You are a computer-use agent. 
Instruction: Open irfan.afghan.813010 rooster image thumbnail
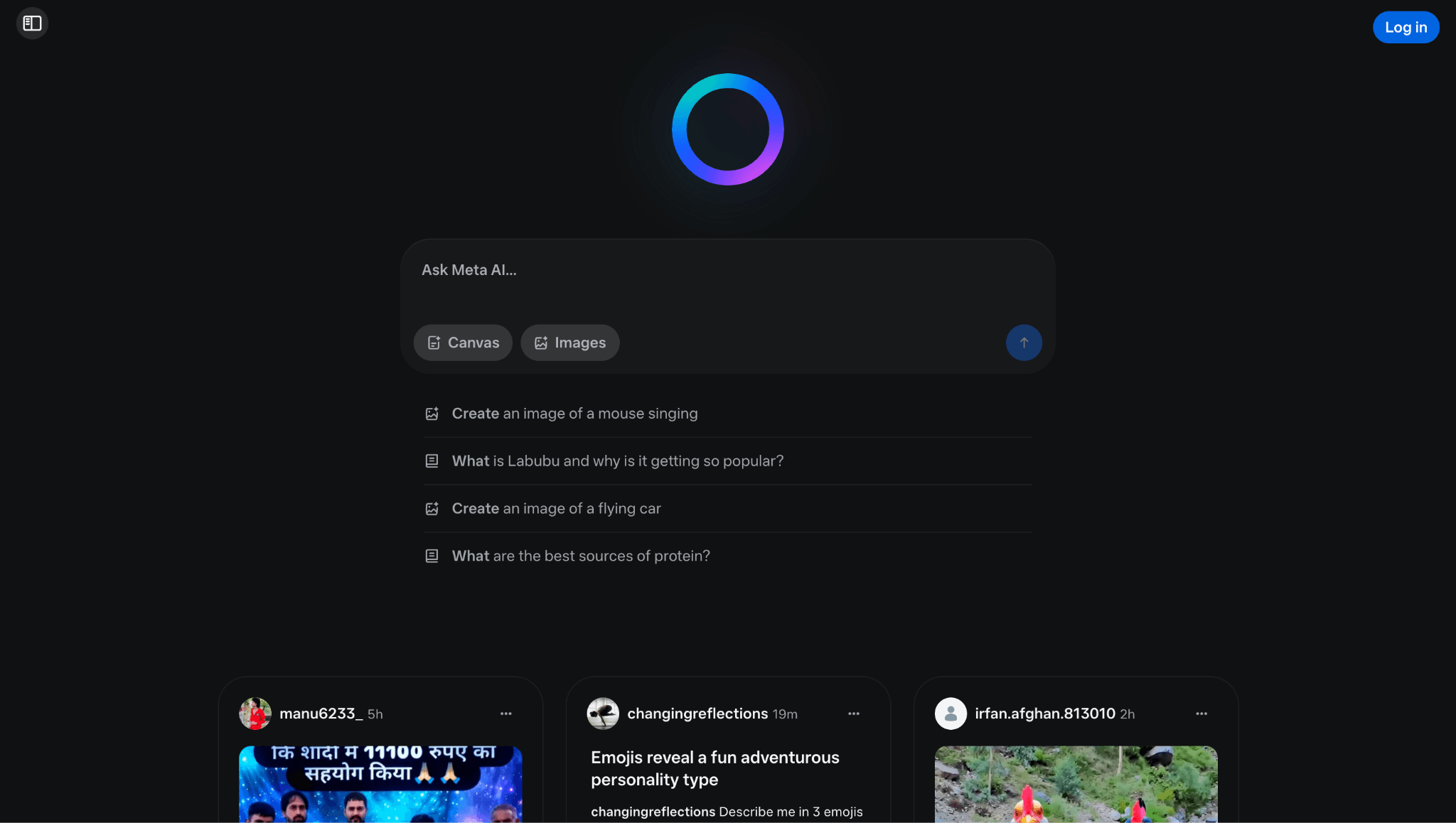(1076, 784)
